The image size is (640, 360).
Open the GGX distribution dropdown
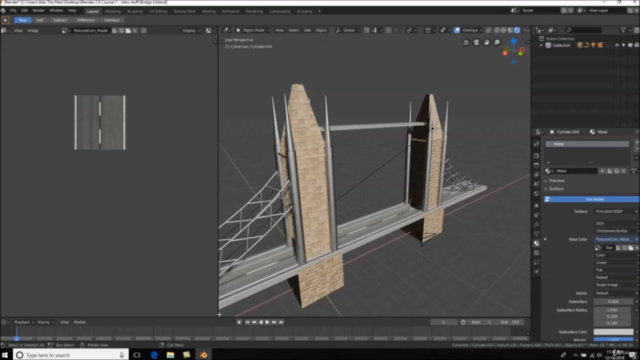(x=616, y=224)
